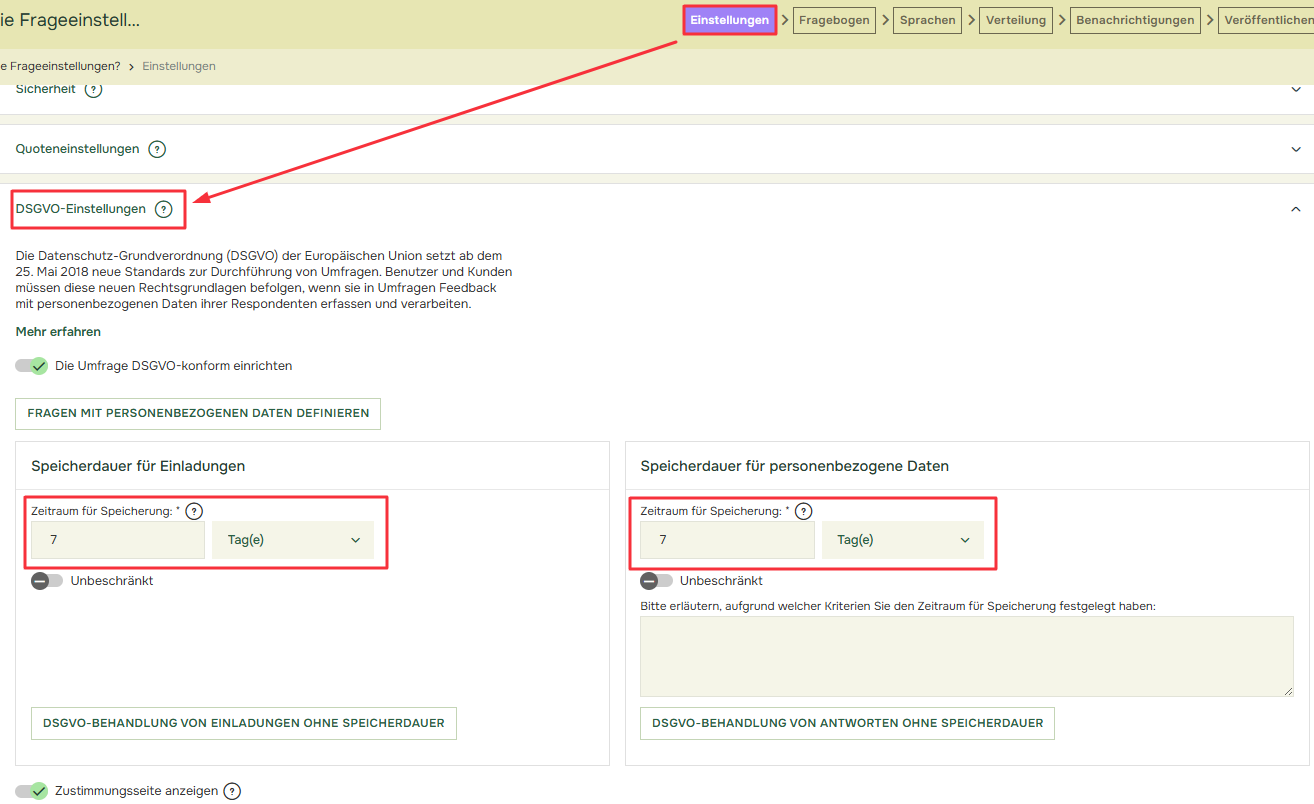Toggle Unbeschränkt for personal data storage
This screenshot has height=804, width=1314.
tap(656, 581)
